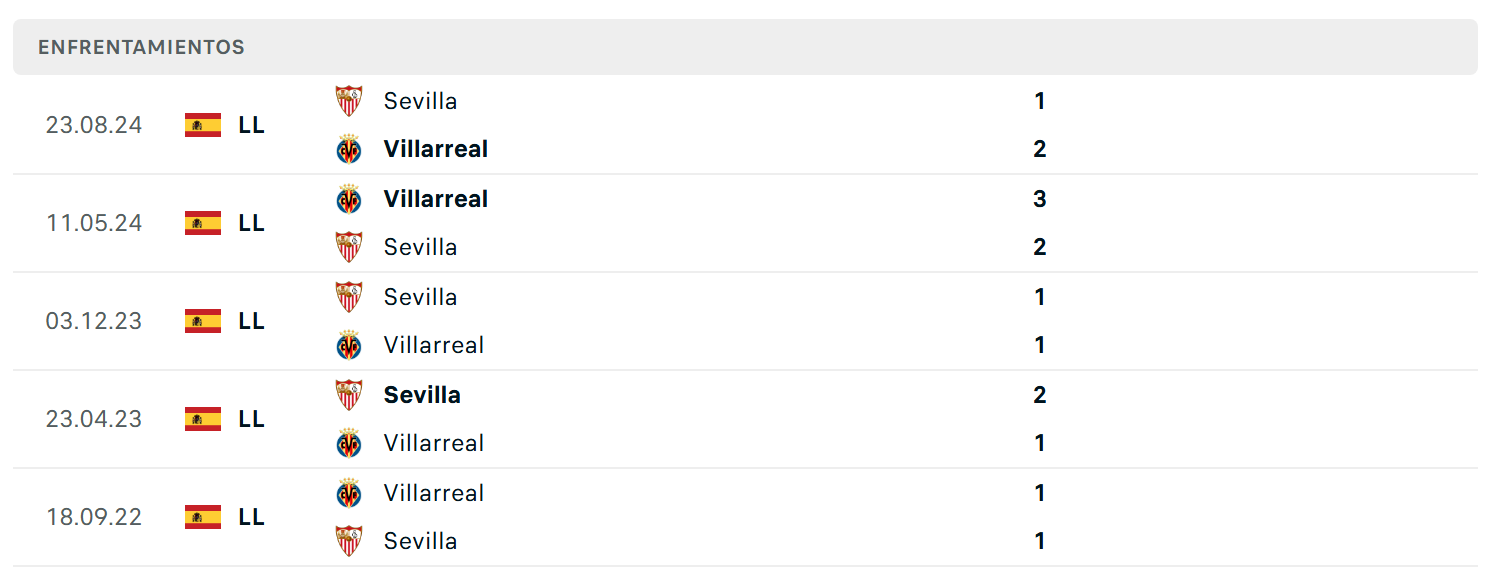
Task: Click the Villarreal crest in the 11.05.24 match
Action: 348,199
